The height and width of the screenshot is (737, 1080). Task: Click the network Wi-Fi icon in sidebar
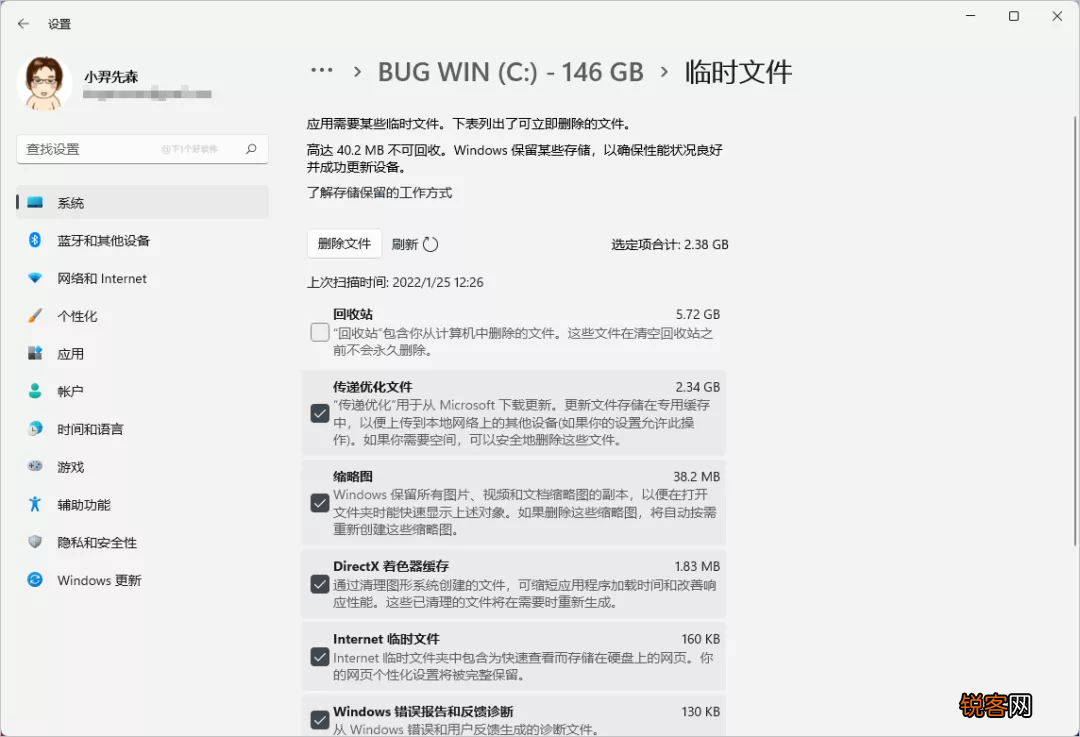(35, 278)
